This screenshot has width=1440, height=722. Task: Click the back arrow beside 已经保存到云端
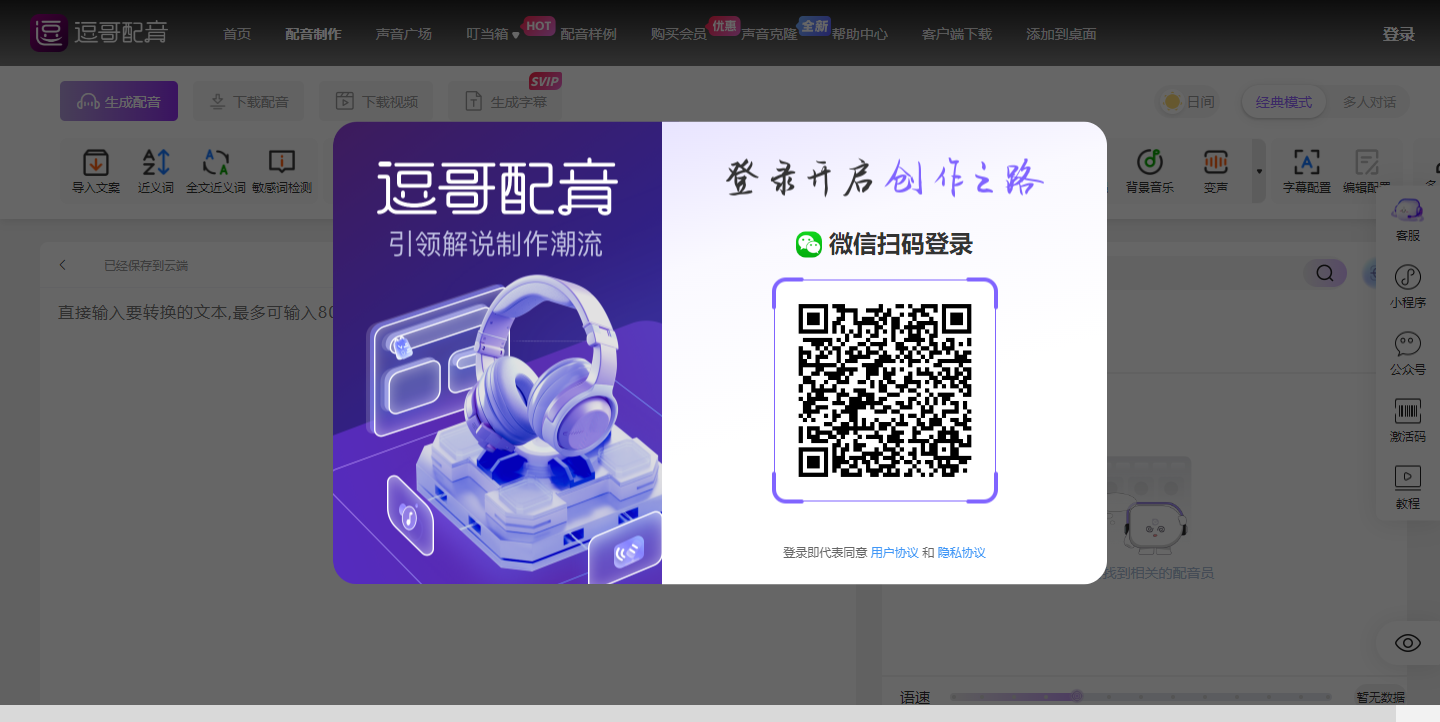point(63,265)
